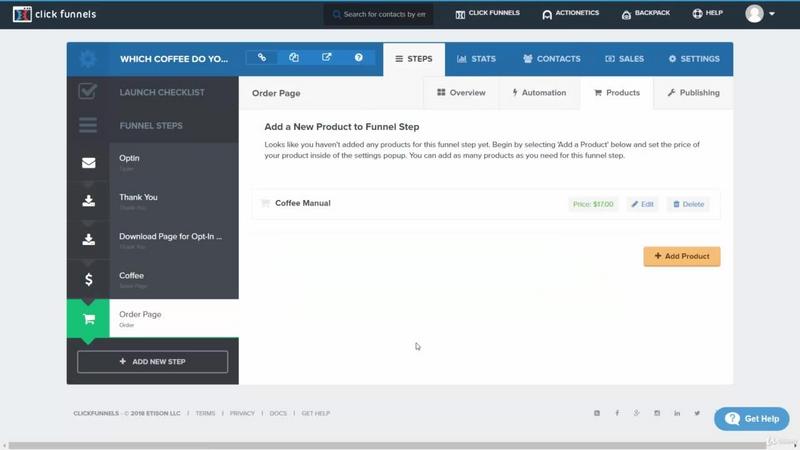This screenshot has width=800, height=450.
Task: Click the Get Help chat button
Action: point(752,419)
